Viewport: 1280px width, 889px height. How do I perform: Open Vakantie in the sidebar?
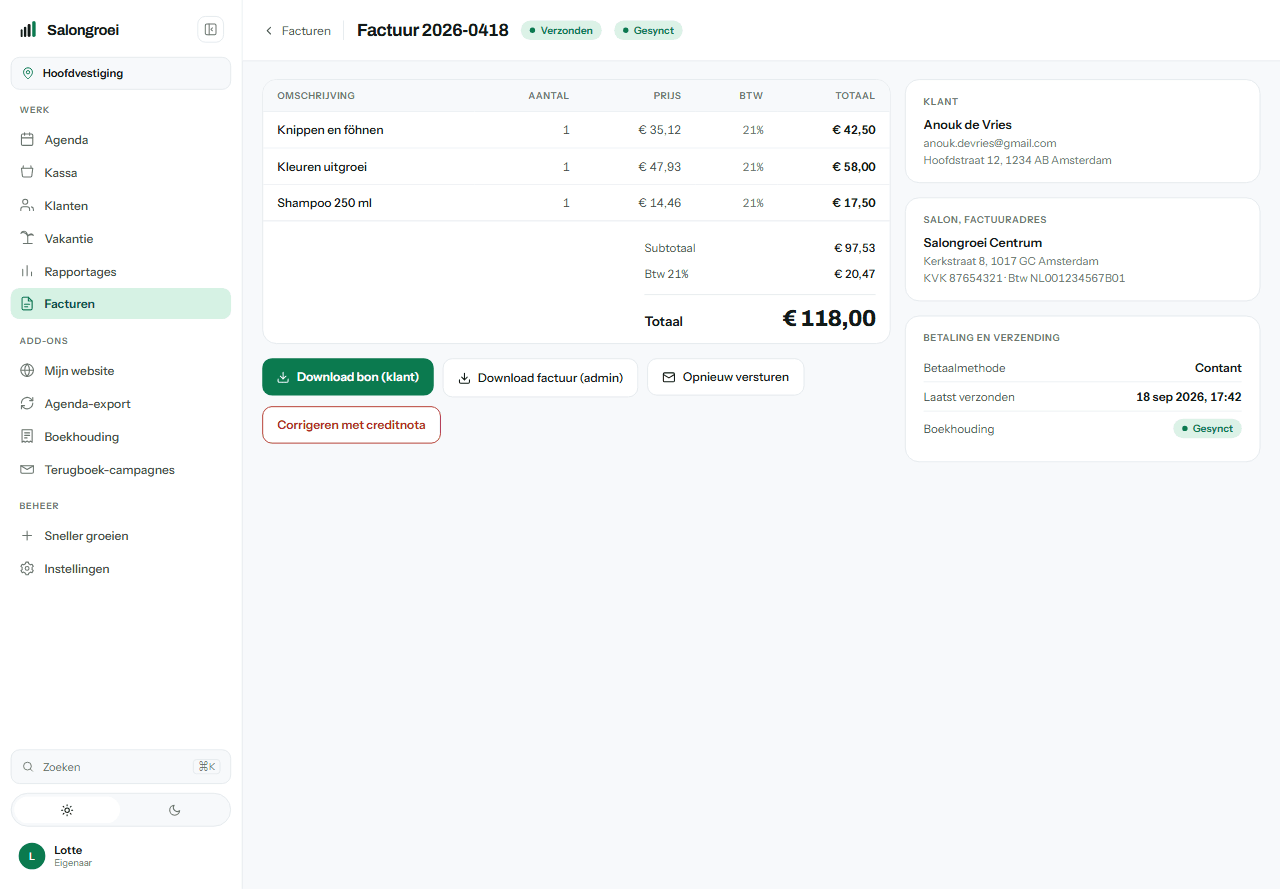coord(121,239)
